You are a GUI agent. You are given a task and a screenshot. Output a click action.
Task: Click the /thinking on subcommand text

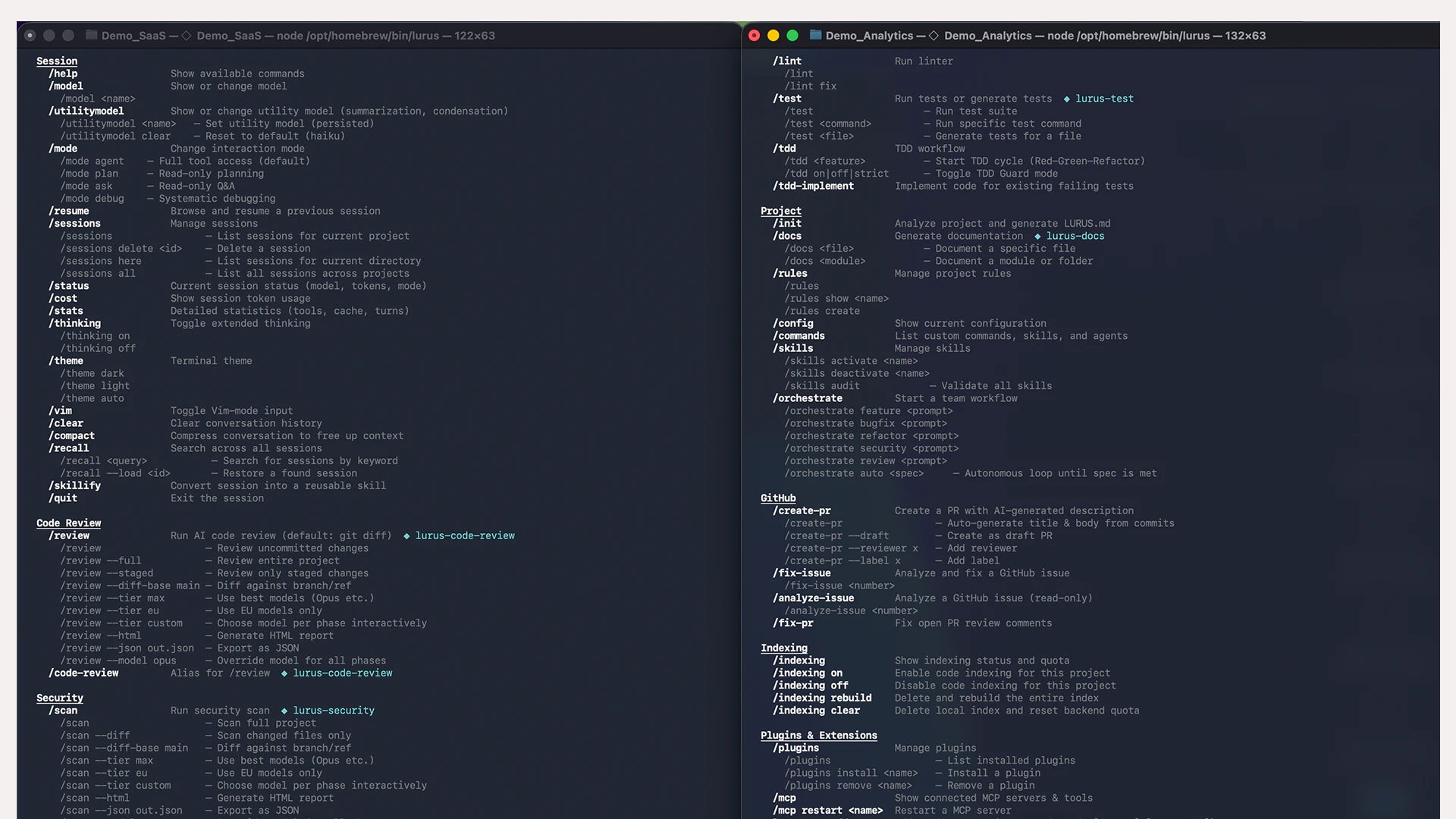coord(95,336)
